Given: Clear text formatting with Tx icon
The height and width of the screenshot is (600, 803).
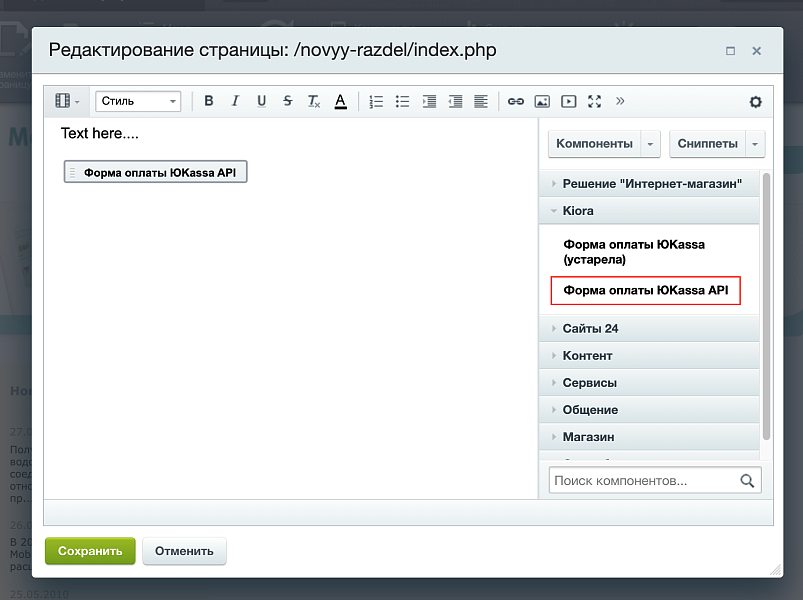Looking at the screenshot, I should pos(313,101).
